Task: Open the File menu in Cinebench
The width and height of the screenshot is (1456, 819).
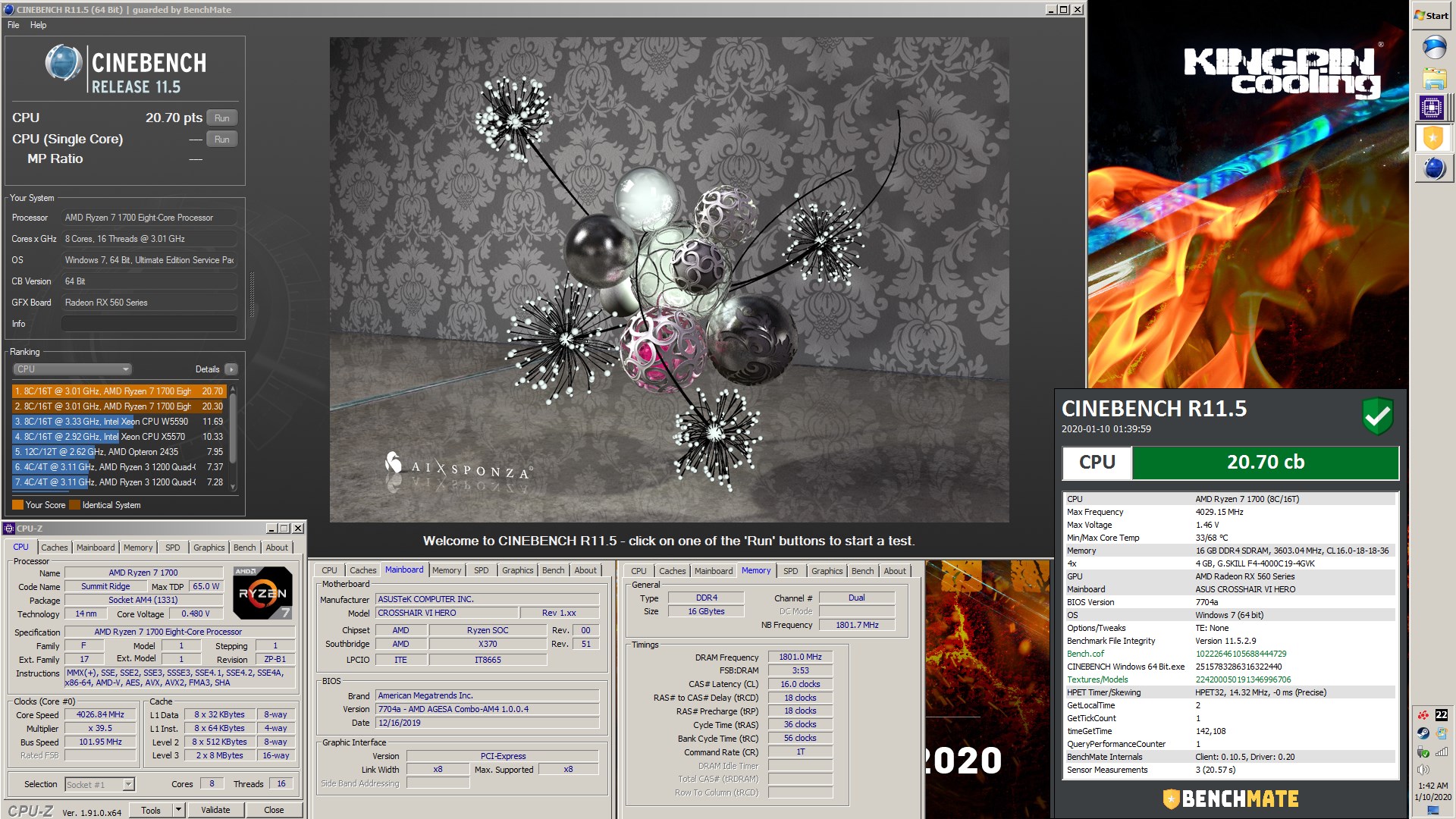Action: 14,25
